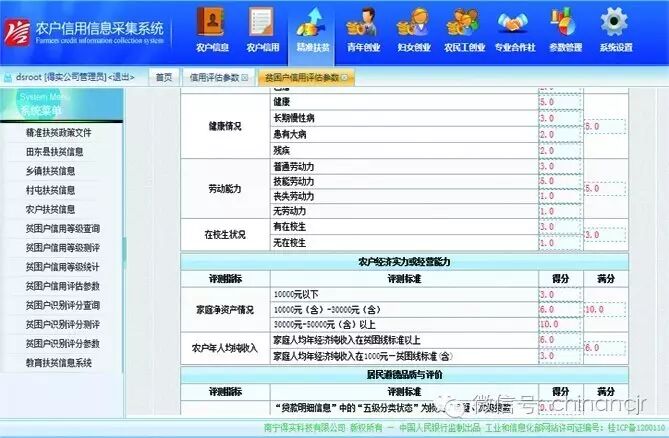The height and width of the screenshot is (438, 669).
Task: Edit score for 1000元-贫困线标准 income row
Action: click(560, 356)
